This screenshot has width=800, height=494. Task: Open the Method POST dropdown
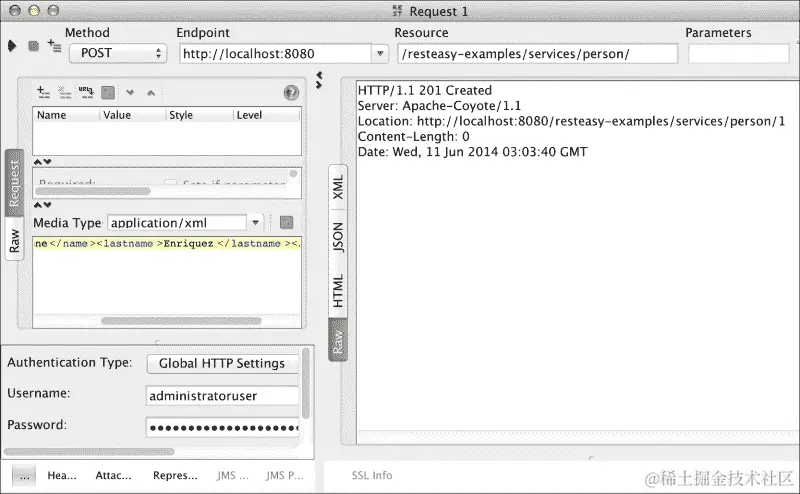click(118, 53)
